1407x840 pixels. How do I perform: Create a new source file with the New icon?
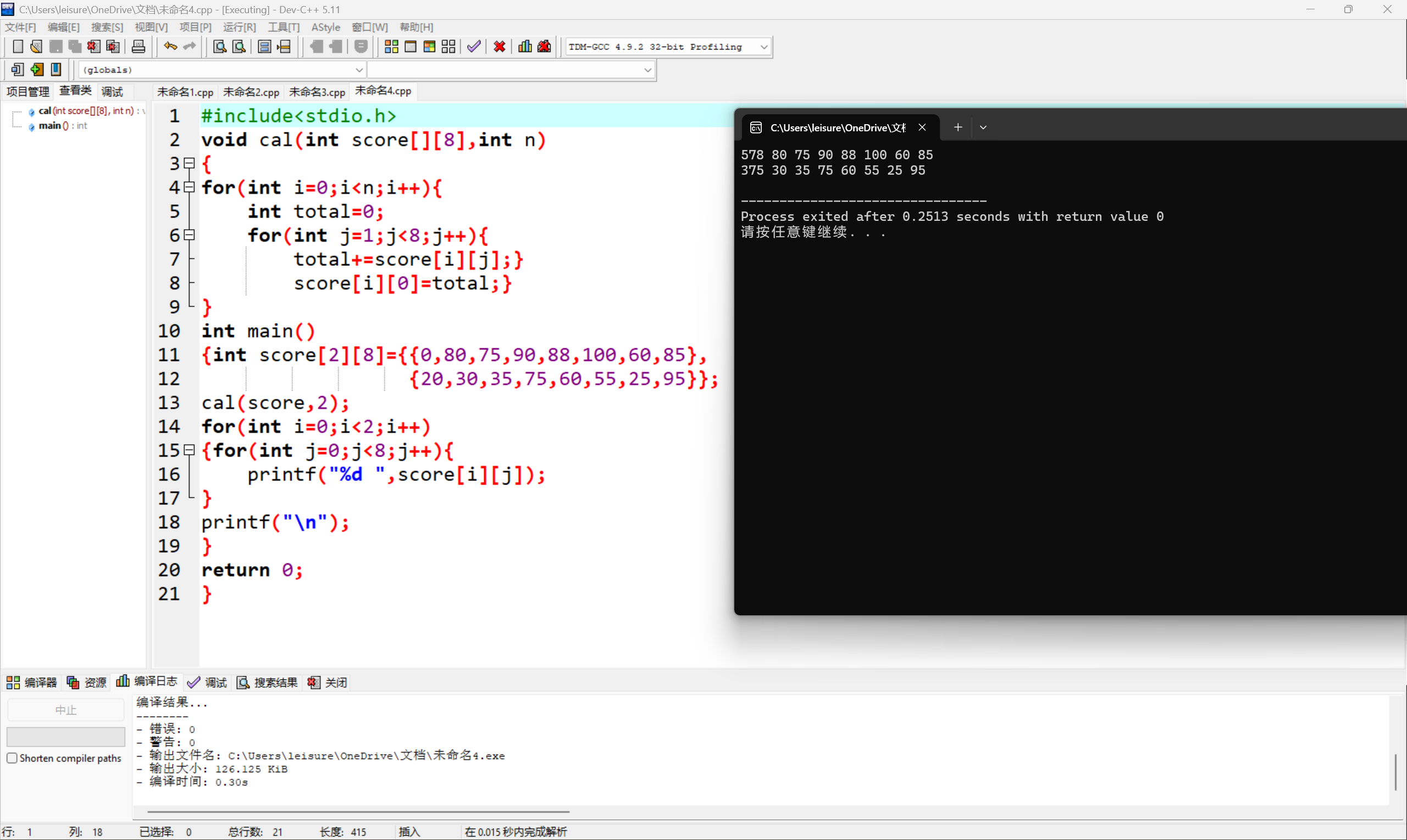18,46
